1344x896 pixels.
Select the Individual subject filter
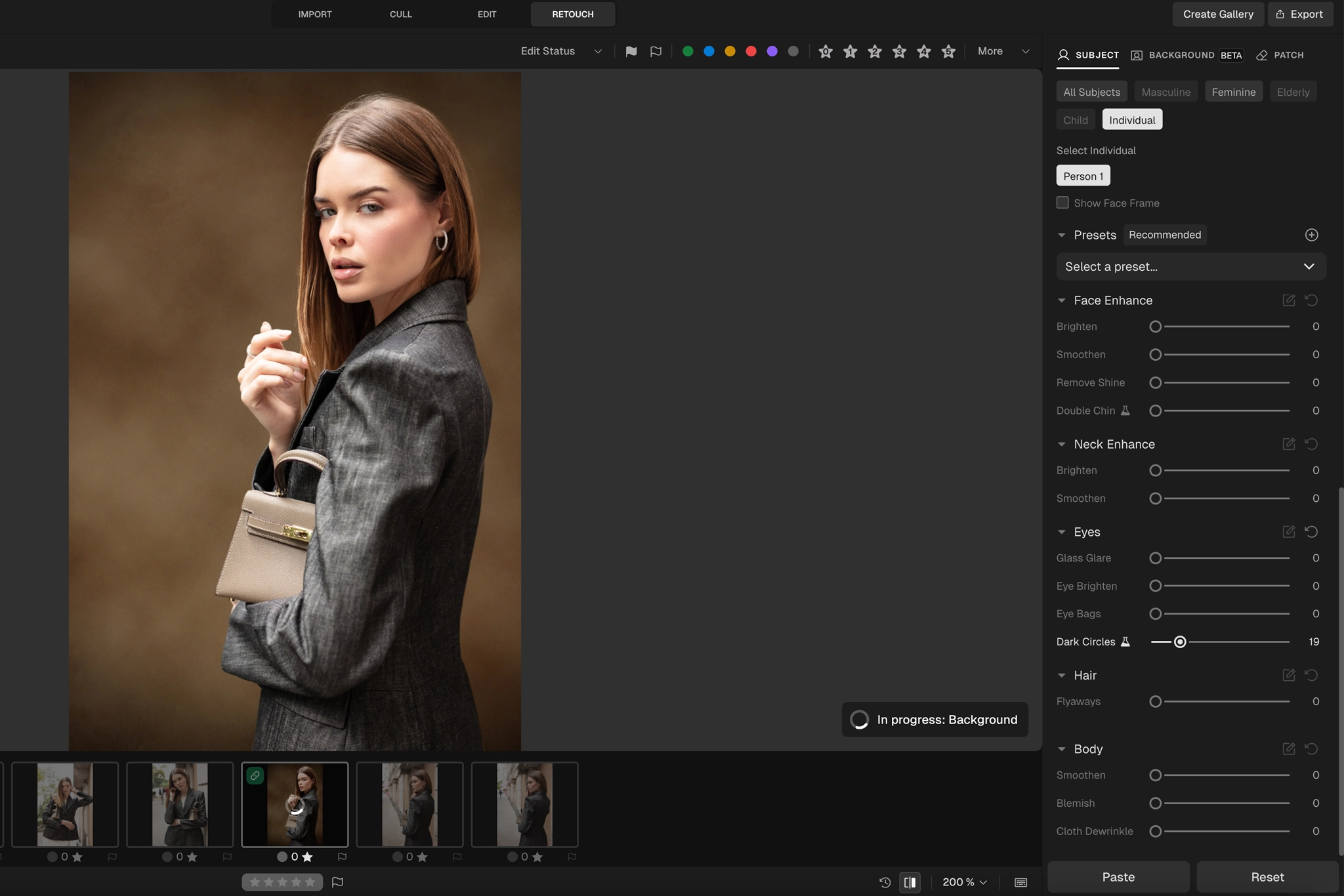(x=1132, y=120)
